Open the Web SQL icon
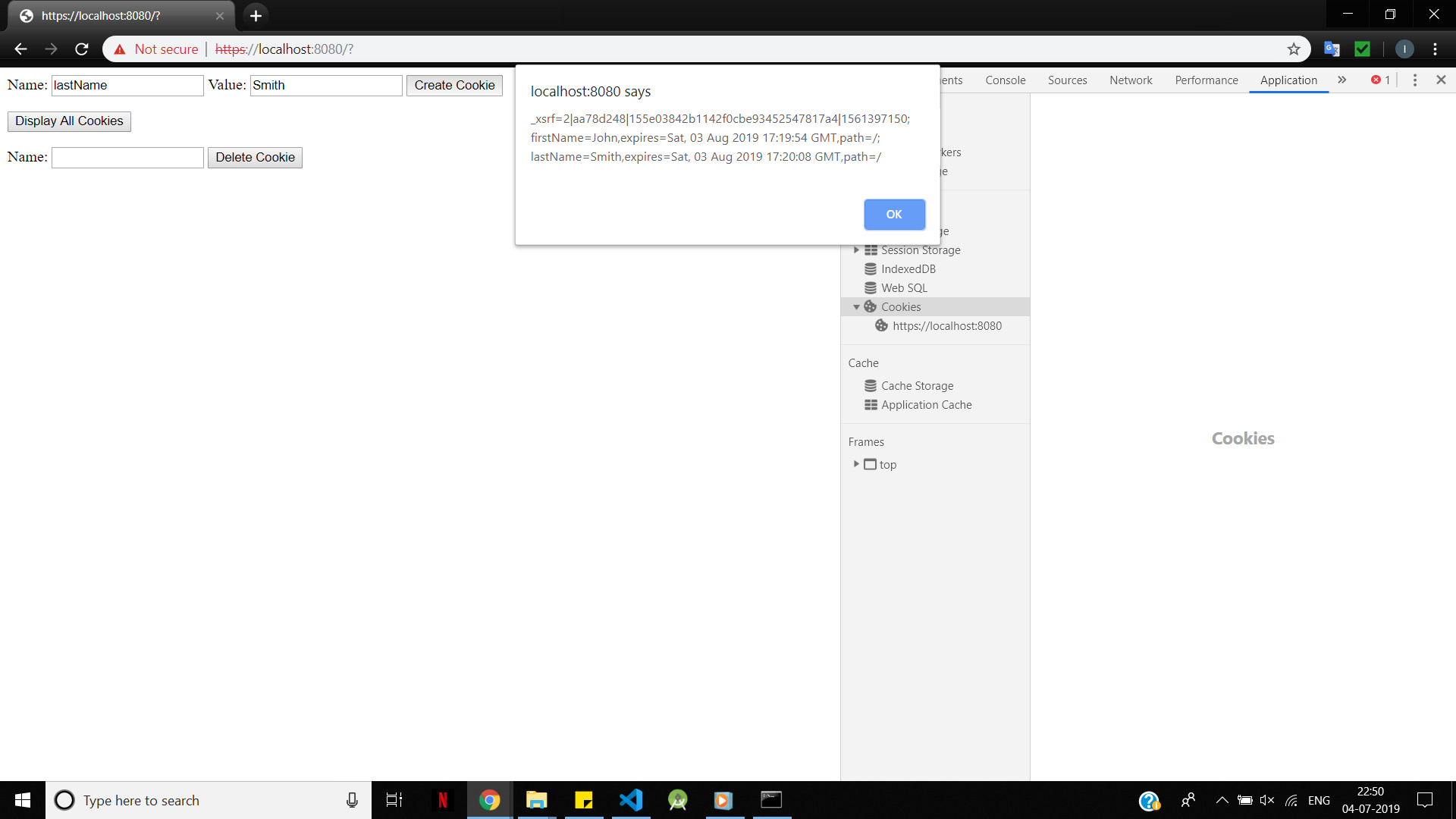 click(869, 287)
